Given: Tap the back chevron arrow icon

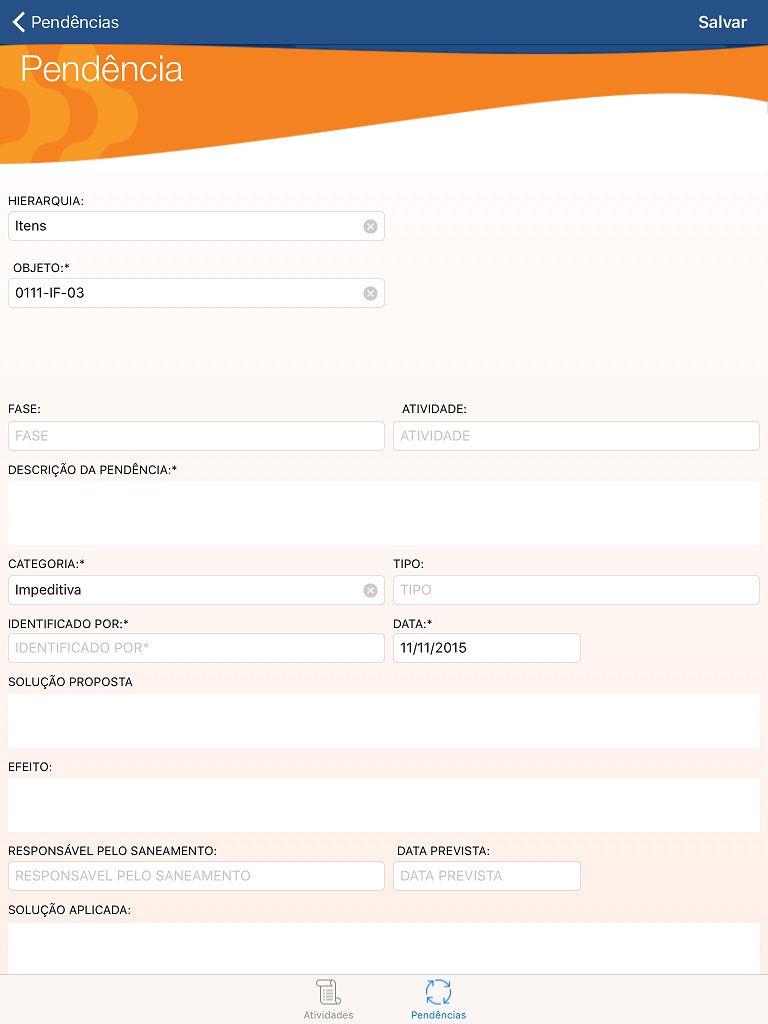Looking at the screenshot, I should coord(19,22).
